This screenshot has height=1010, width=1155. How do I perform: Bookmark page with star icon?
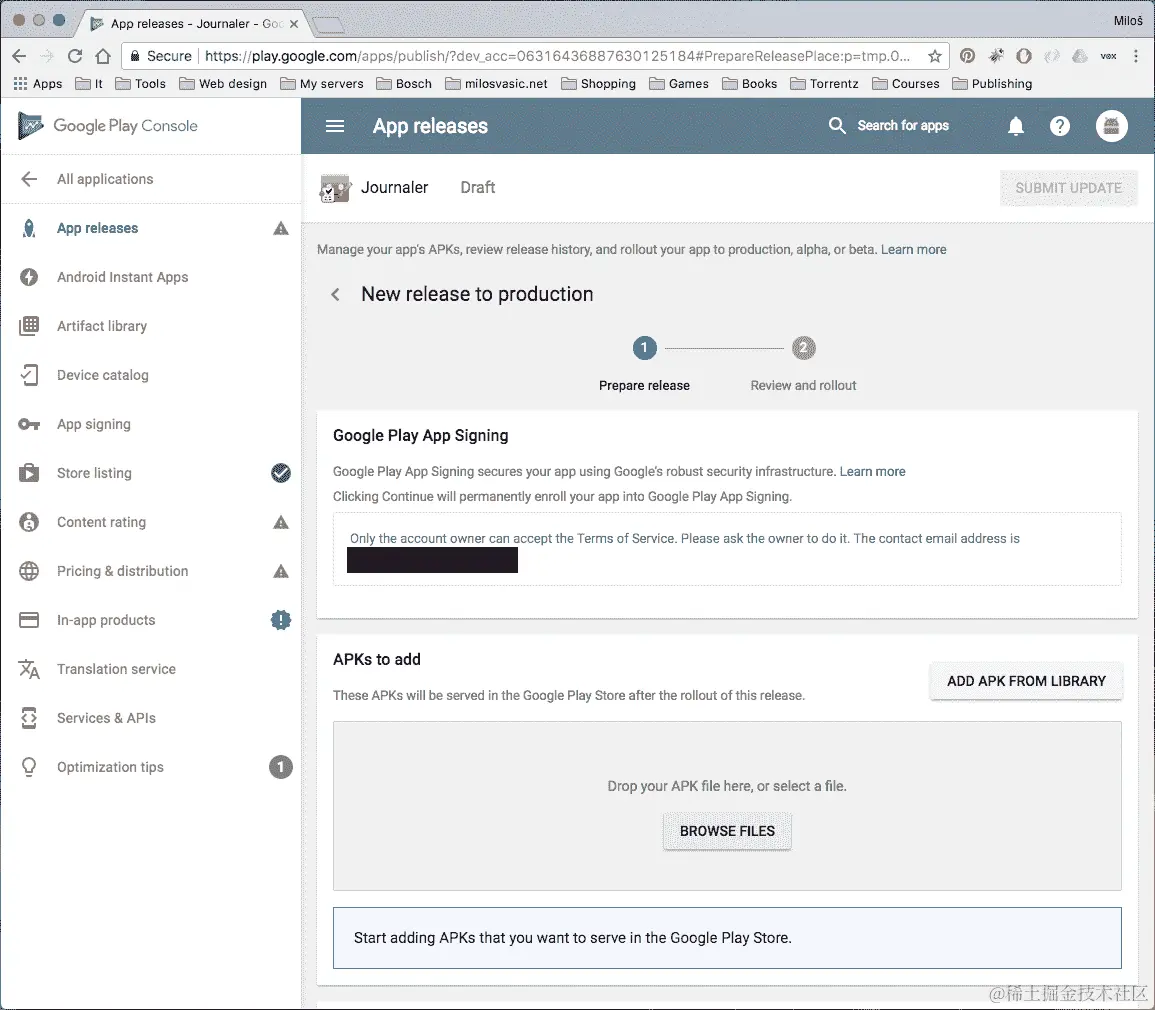click(935, 56)
